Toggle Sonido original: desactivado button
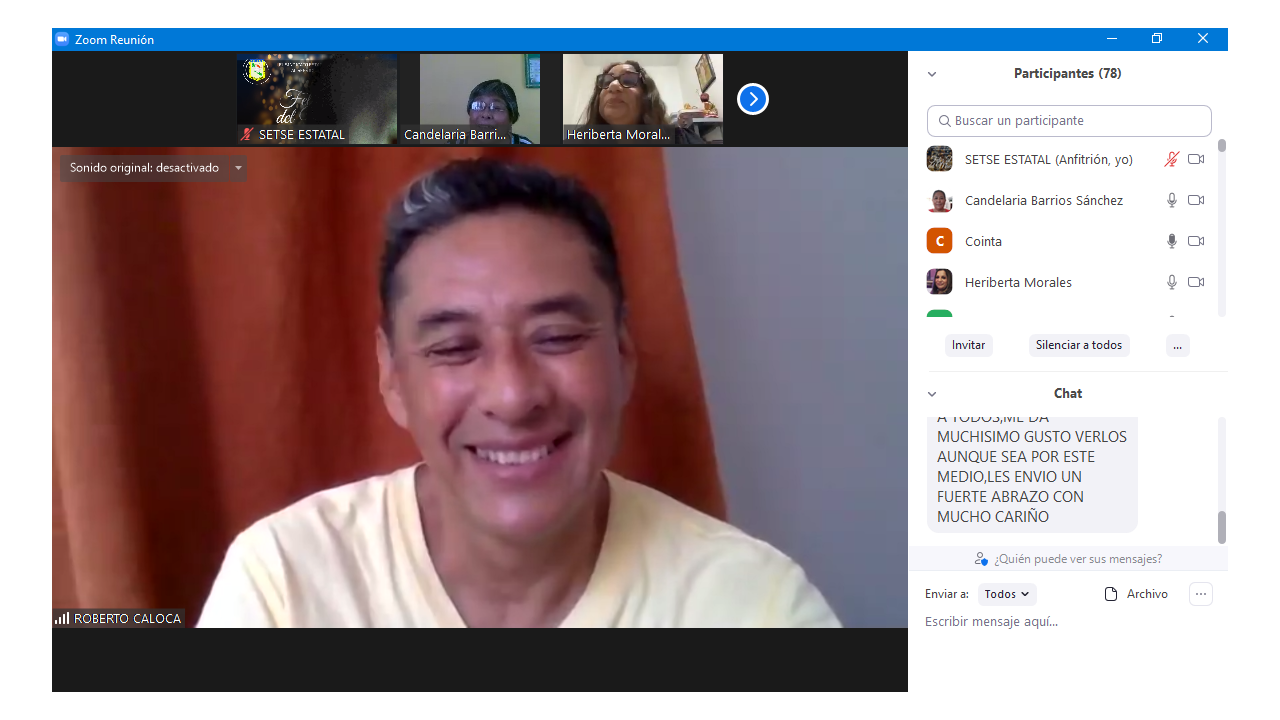Image resolution: width=1280 pixels, height=720 pixels. 144,168
